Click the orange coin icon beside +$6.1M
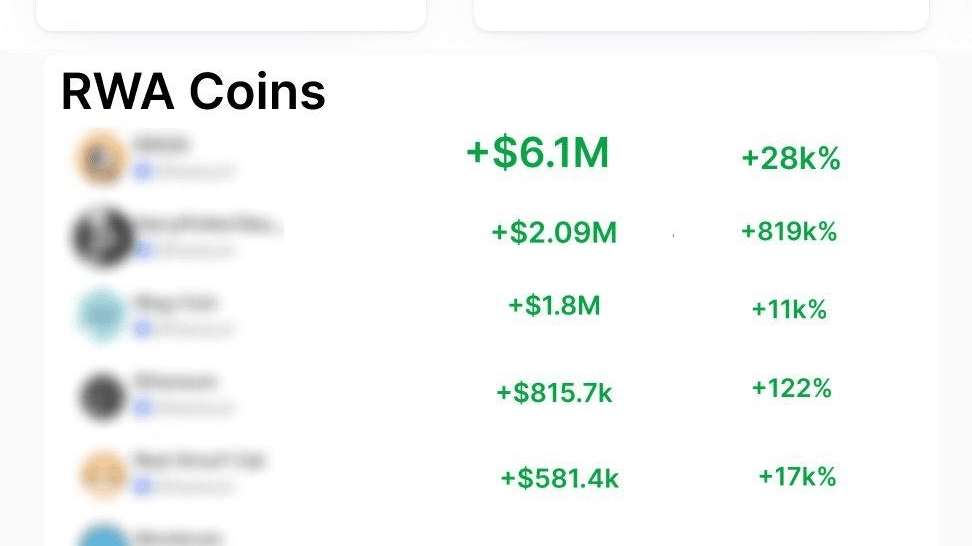The height and width of the screenshot is (546, 972). pyautogui.click(x=101, y=158)
